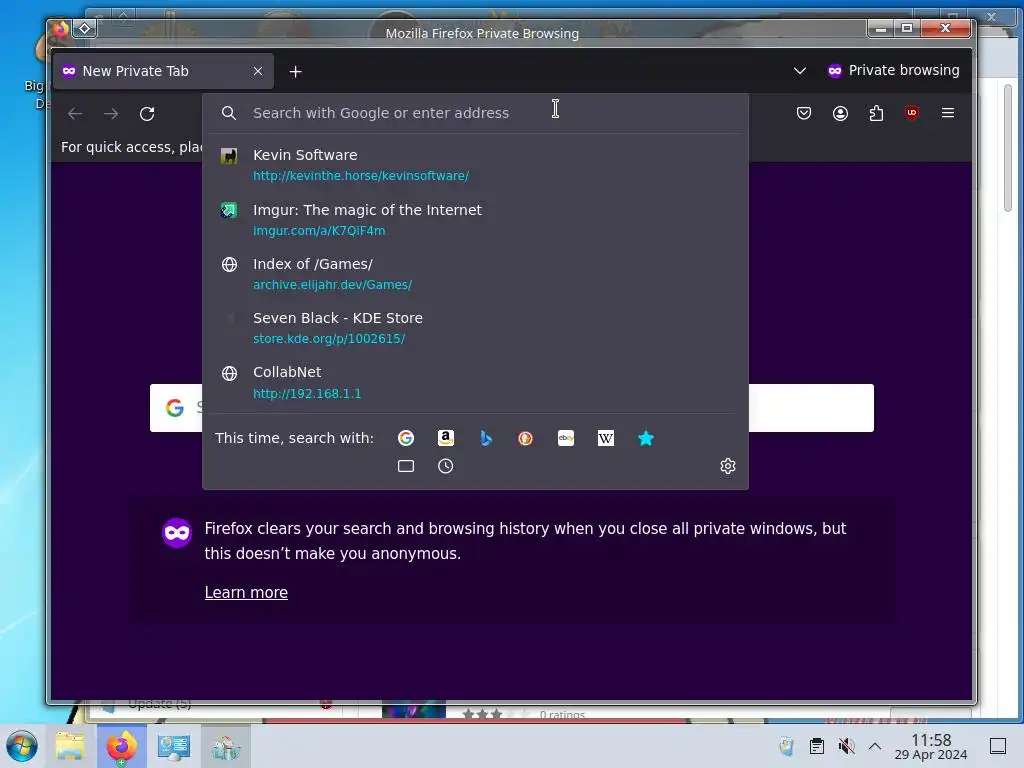Open search settings gear icon
This screenshot has width=1024, height=768.
click(x=728, y=466)
